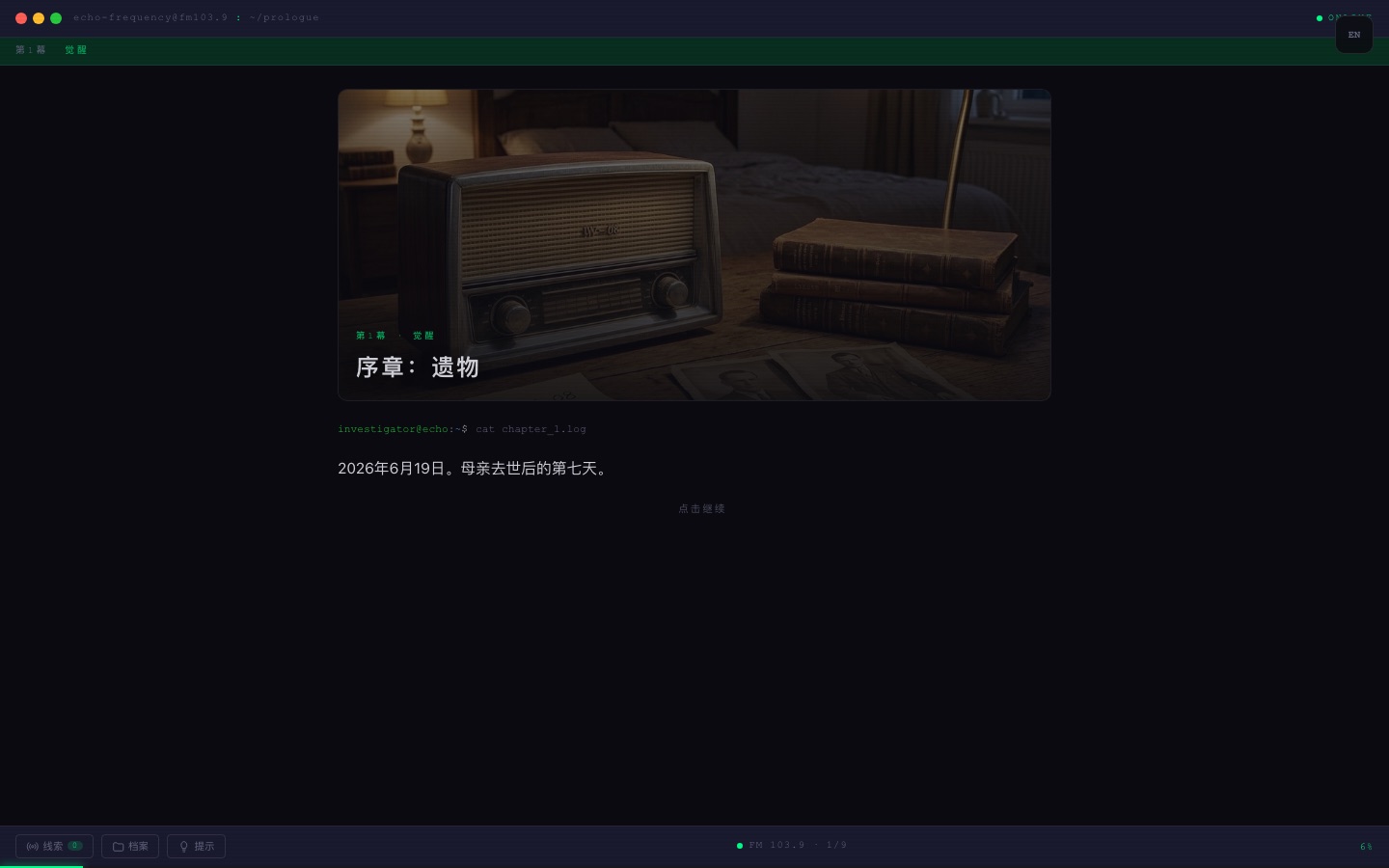Click the green window dot
This screenshot has width=1389, height=868.
pyautogui.click(x=56, y=18)
